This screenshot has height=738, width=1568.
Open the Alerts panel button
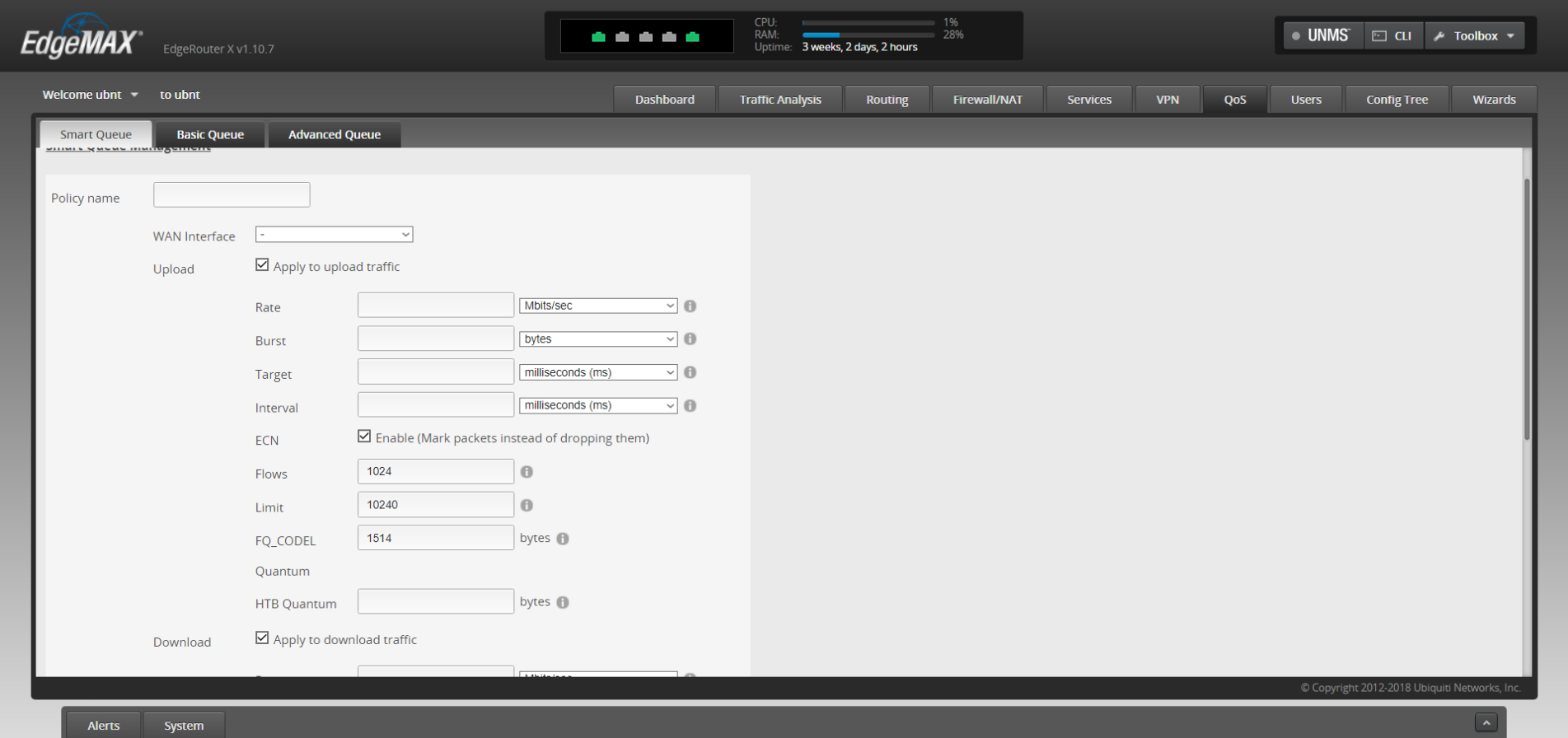104,726
